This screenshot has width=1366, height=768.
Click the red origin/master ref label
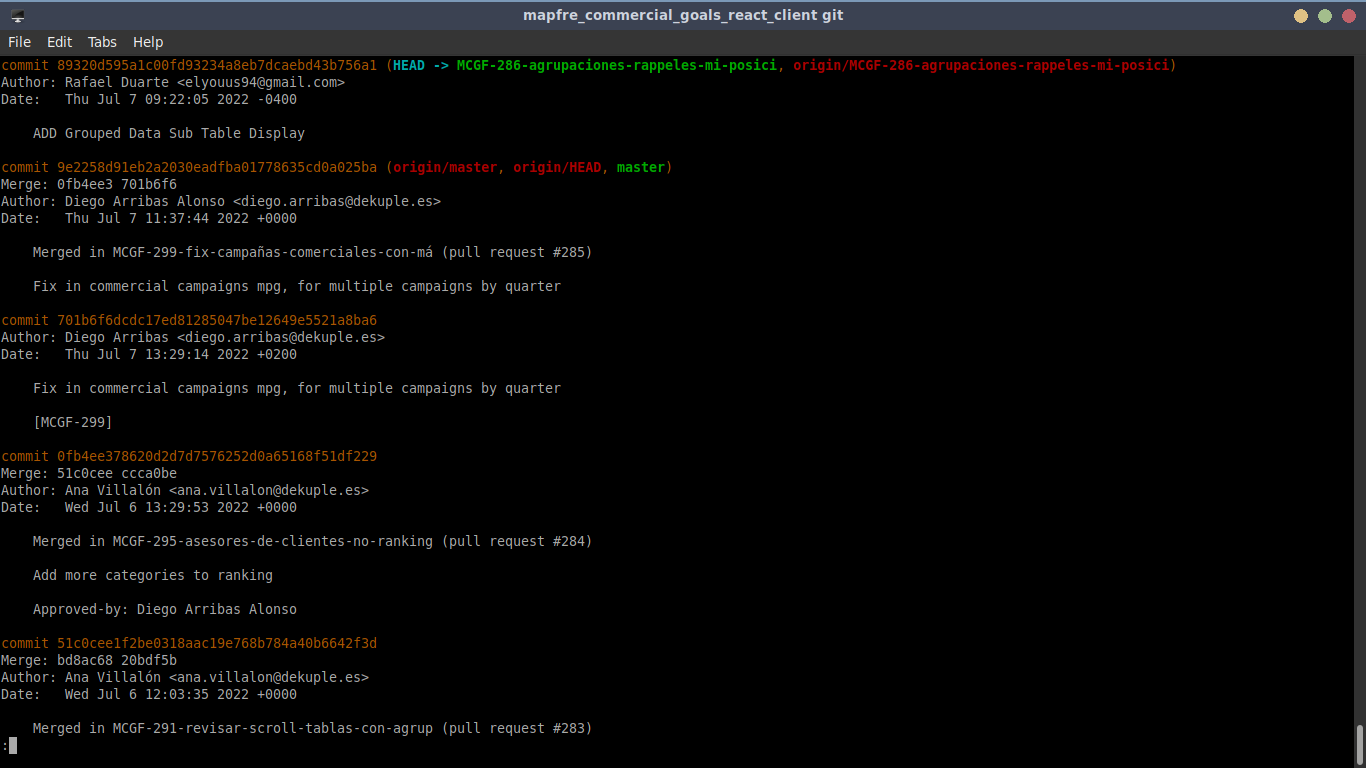tap(444, 168)
